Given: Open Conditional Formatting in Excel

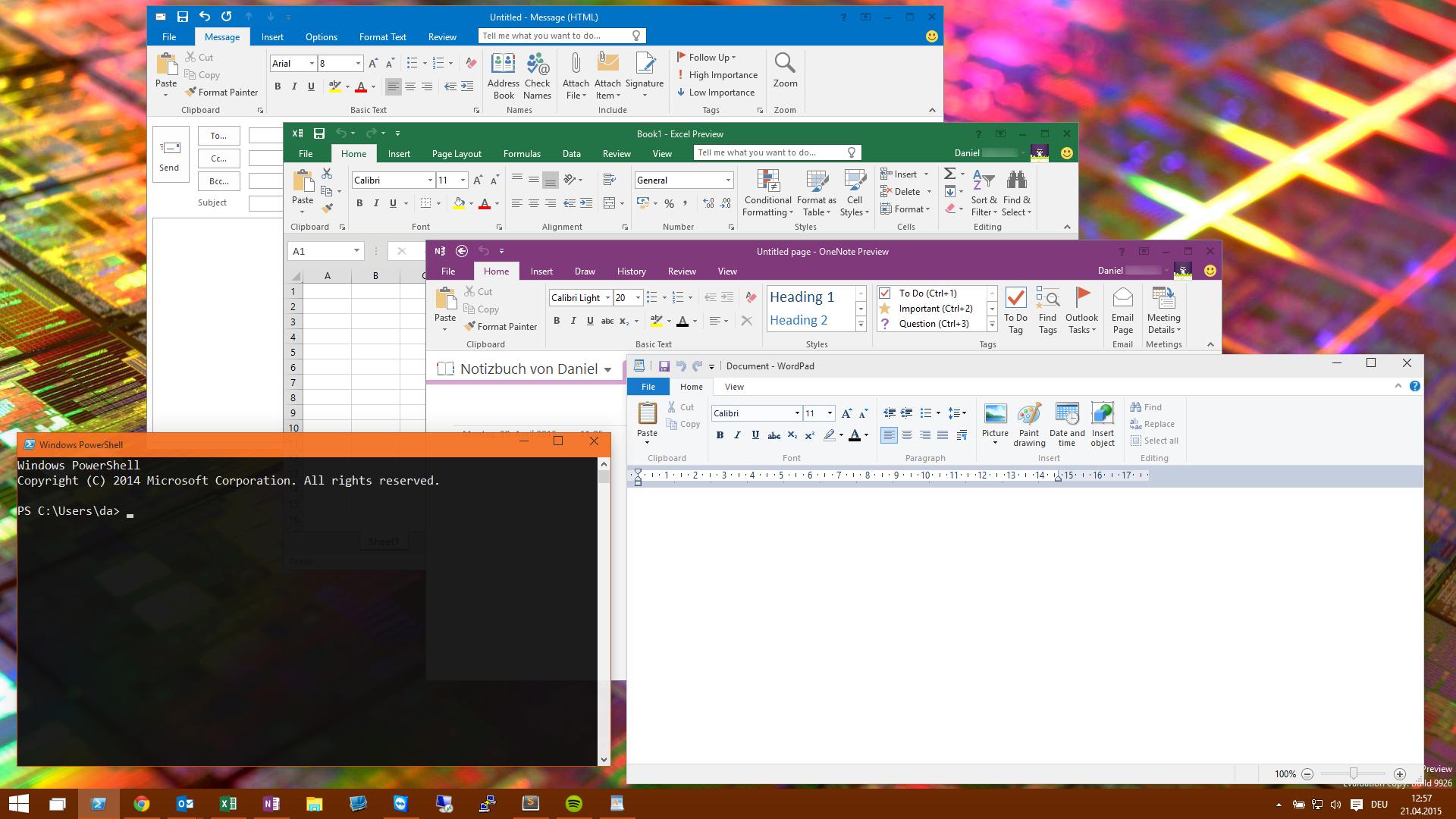Looking at the screenshot, I should [767, 193].
